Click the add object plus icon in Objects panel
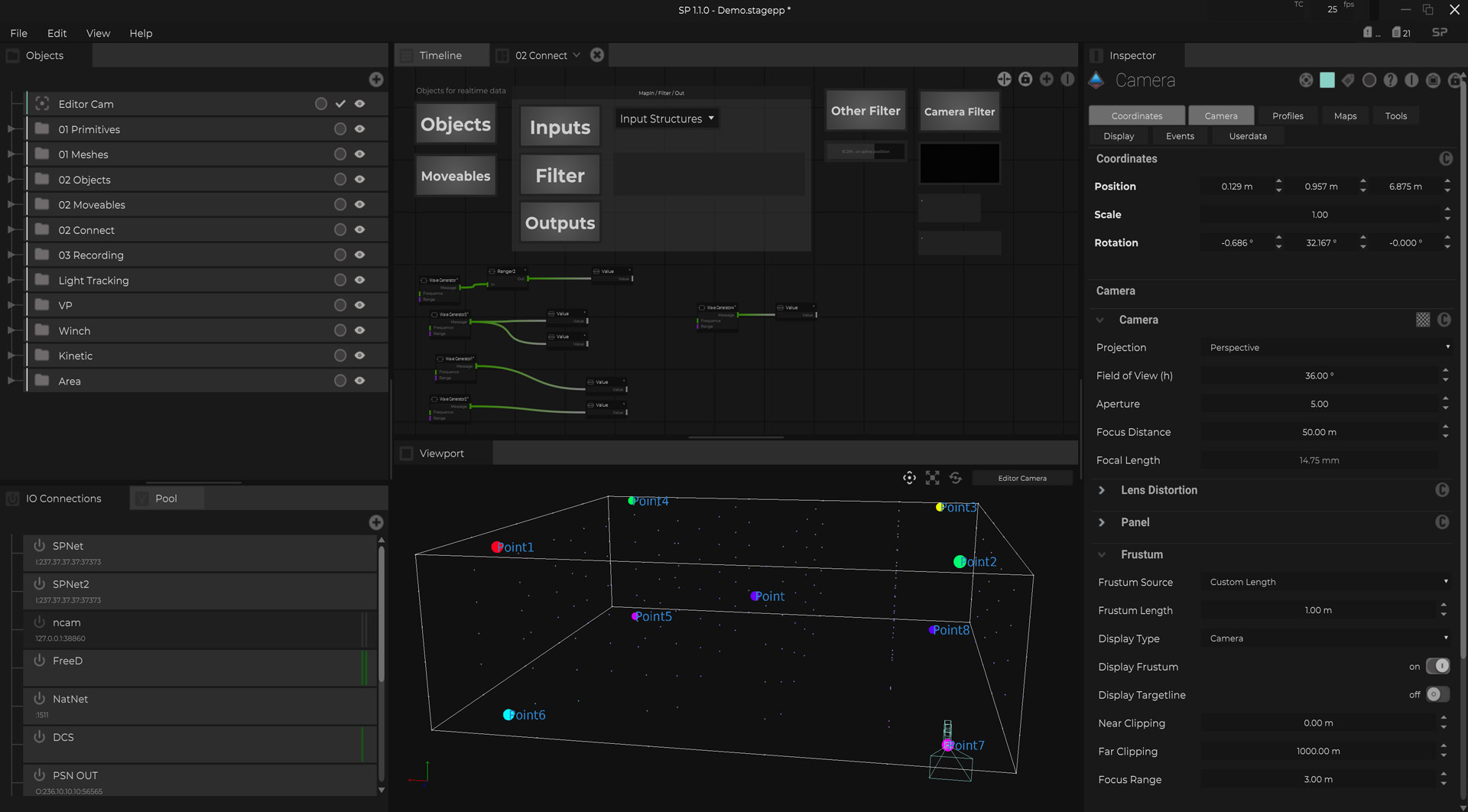Viewport: 1468px width, 812px height. coord(375,80)
